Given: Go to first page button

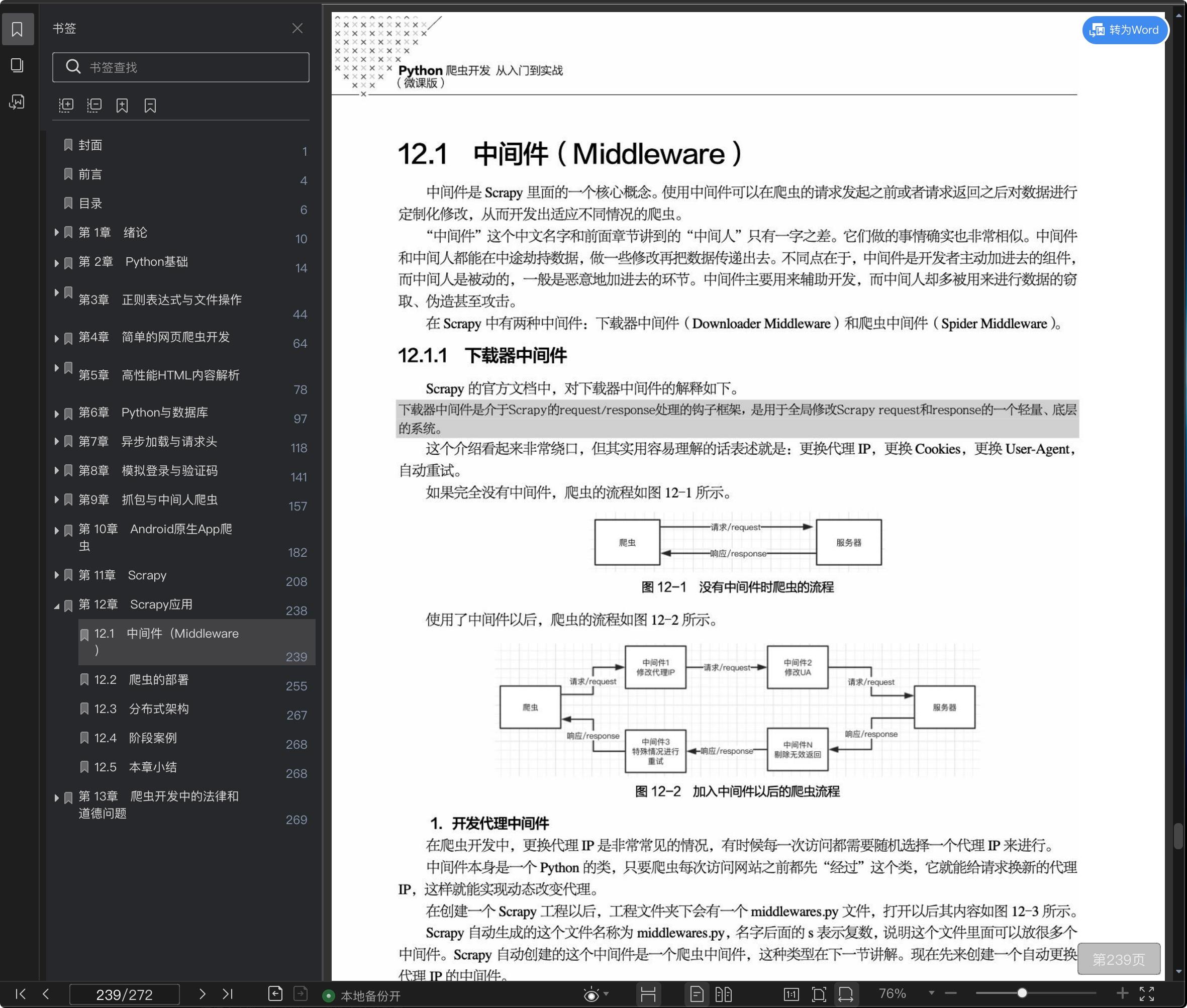Looking at the screenshot, I should click(x=21, y=994).
